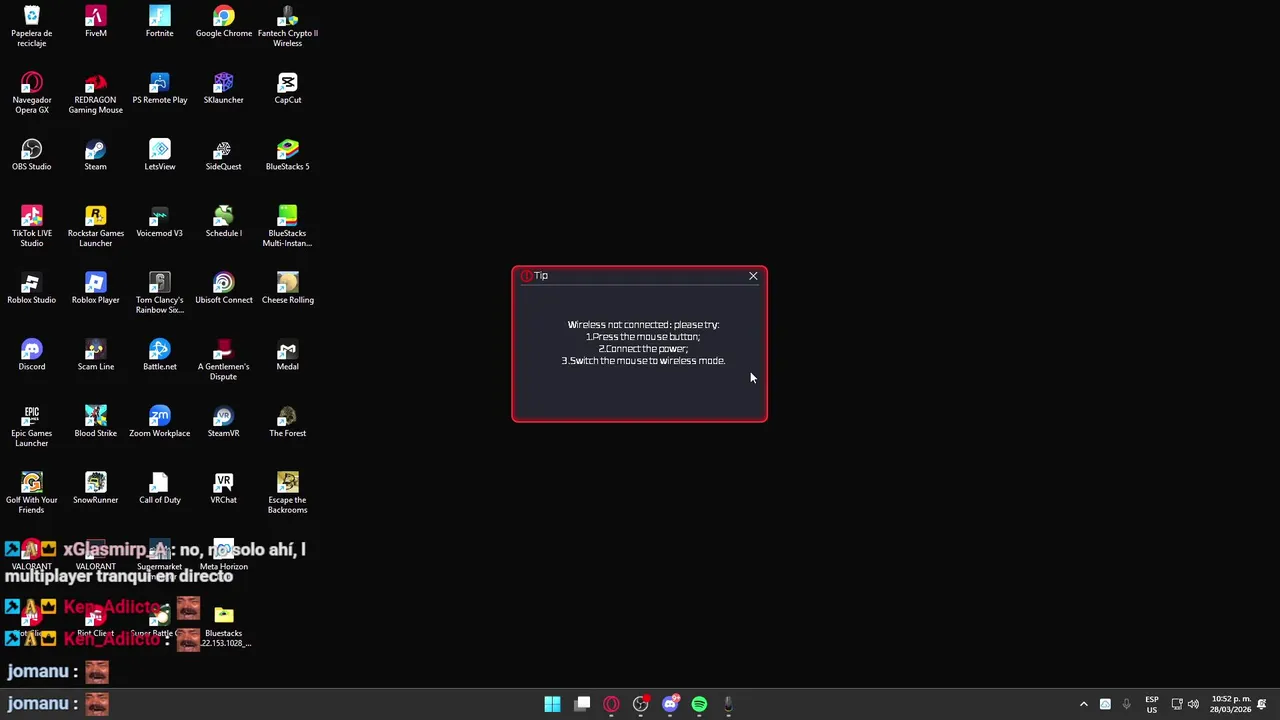This screenshot has height=720, width=1280.
Task: Open the Ubisoft Connect desktop shortcut
Action: 223,288
